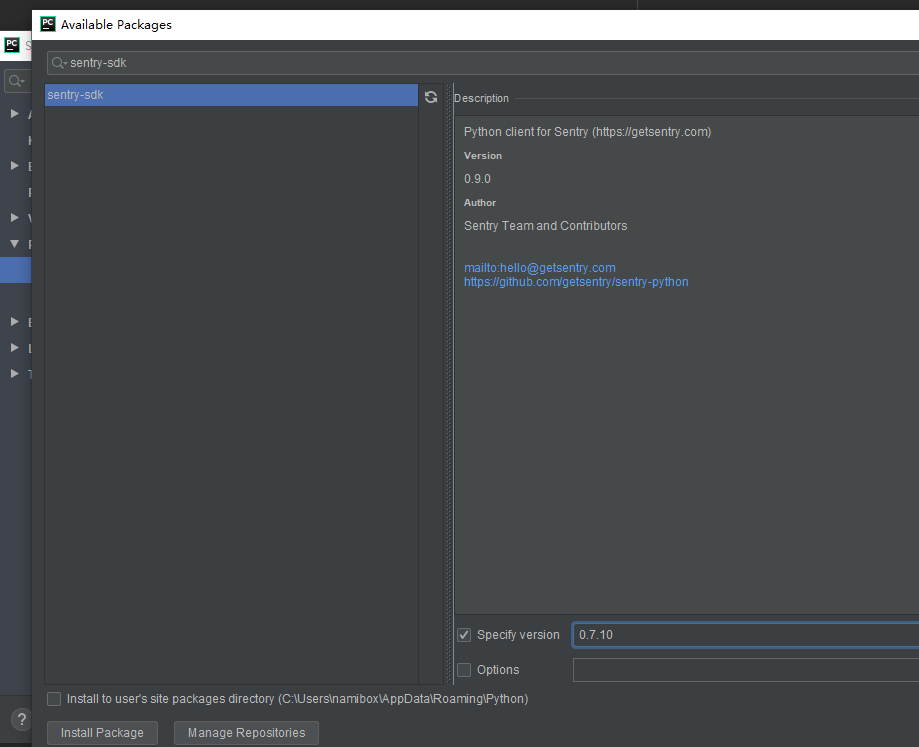Click the version field showing 0.7.10
Image resolution: width=919 pixels, height=747 pixels.
[x=746, y=635]
